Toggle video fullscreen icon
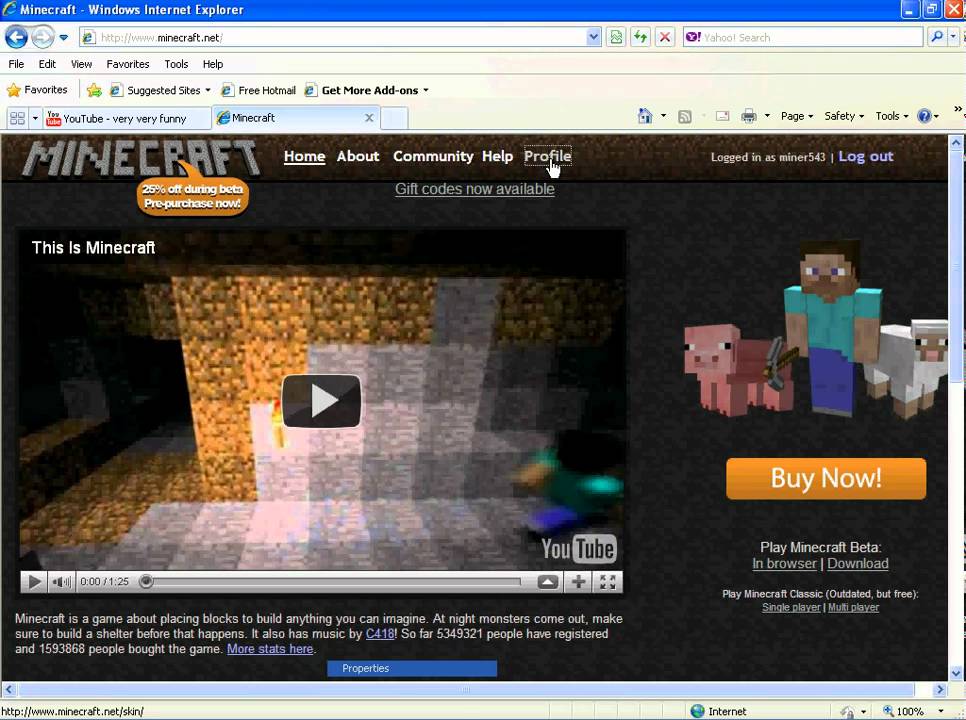The width and height of the screenshot is (966, 720). 607,582
